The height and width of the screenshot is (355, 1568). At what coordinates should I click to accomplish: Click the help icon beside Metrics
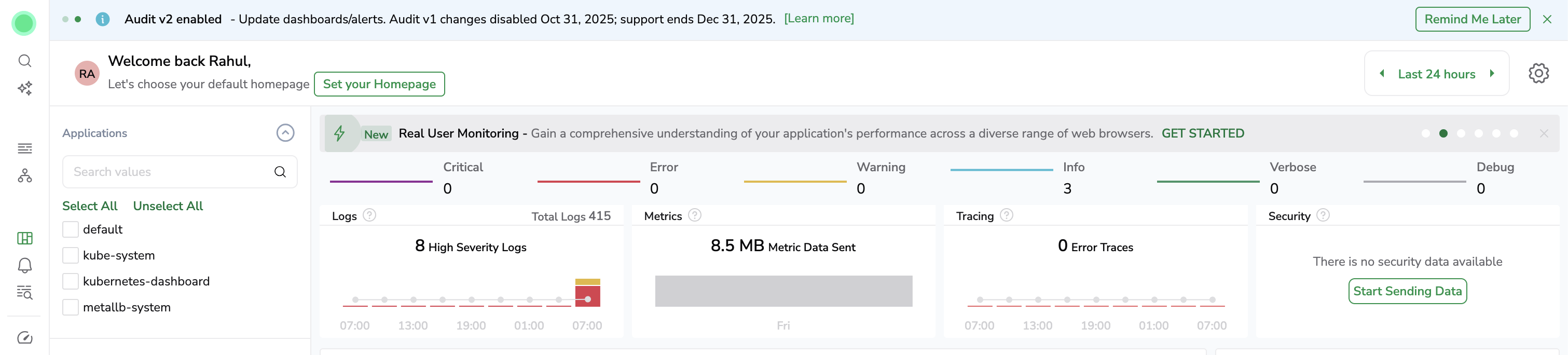coord(695,215)
